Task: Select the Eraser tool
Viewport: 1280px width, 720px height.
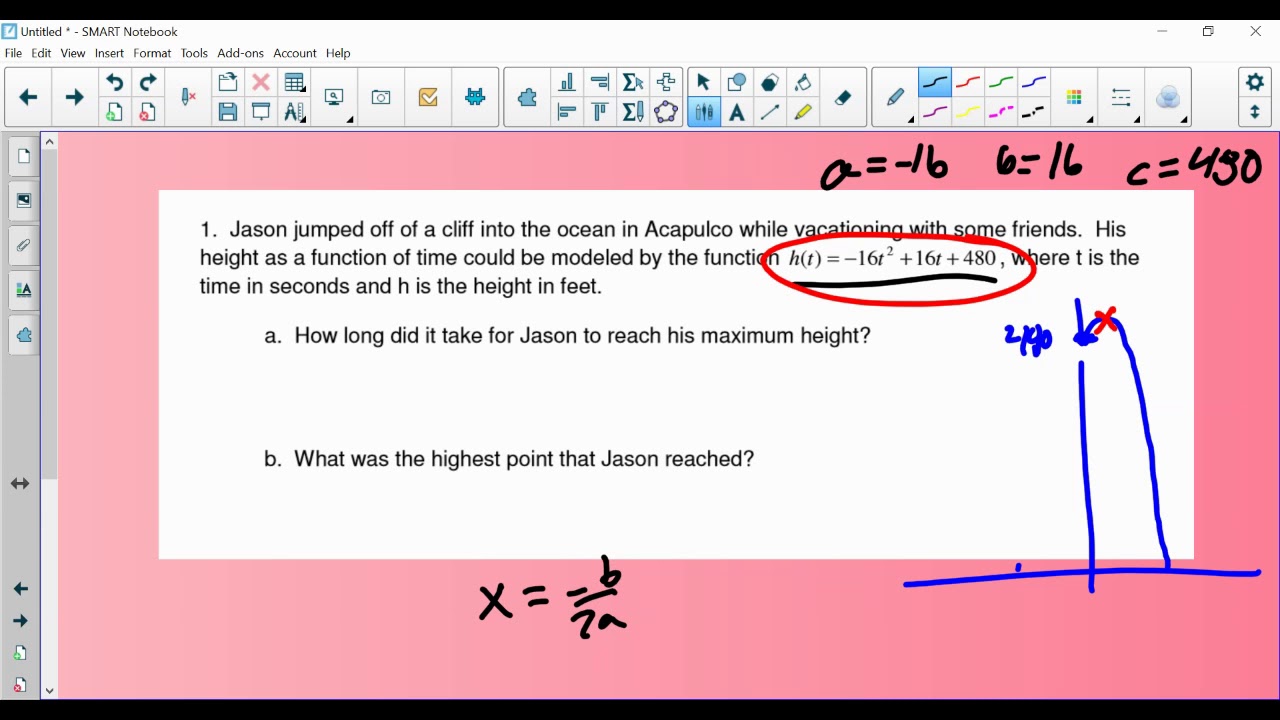Action: click(x=843, y=97)
